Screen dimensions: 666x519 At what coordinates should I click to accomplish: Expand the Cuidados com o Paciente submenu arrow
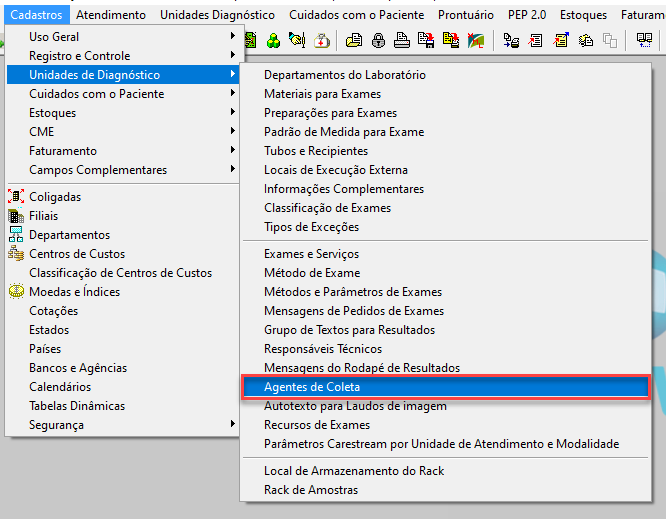click(232, 93)
